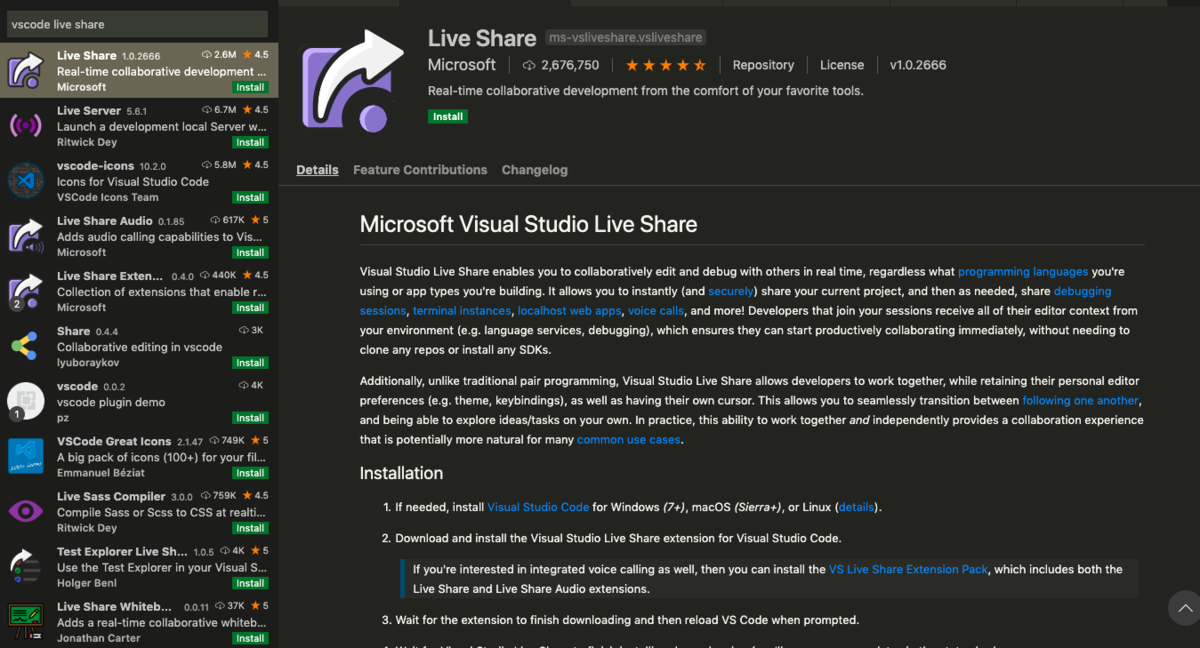This screenshot has height=648, width=1200.
Task: Click the Live Share Audio extension icon
Action: [x=26, y=236]
